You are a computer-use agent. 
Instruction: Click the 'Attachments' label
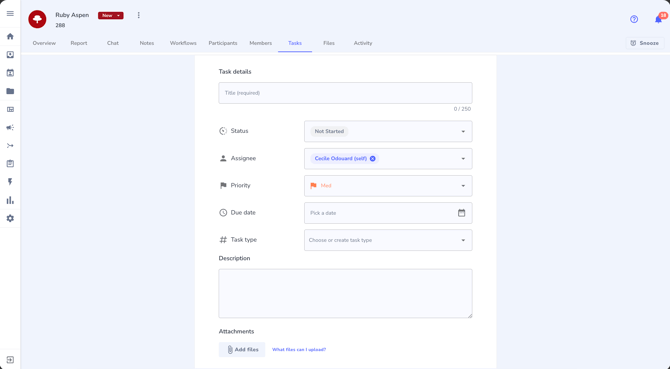[236, 331]
